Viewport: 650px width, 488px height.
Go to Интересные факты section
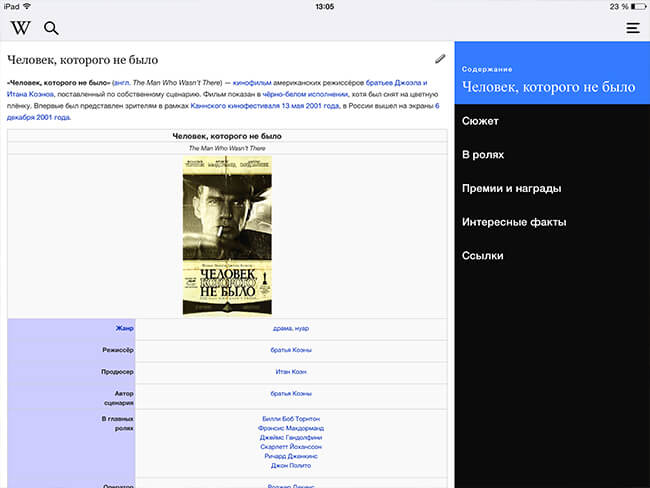514,222
